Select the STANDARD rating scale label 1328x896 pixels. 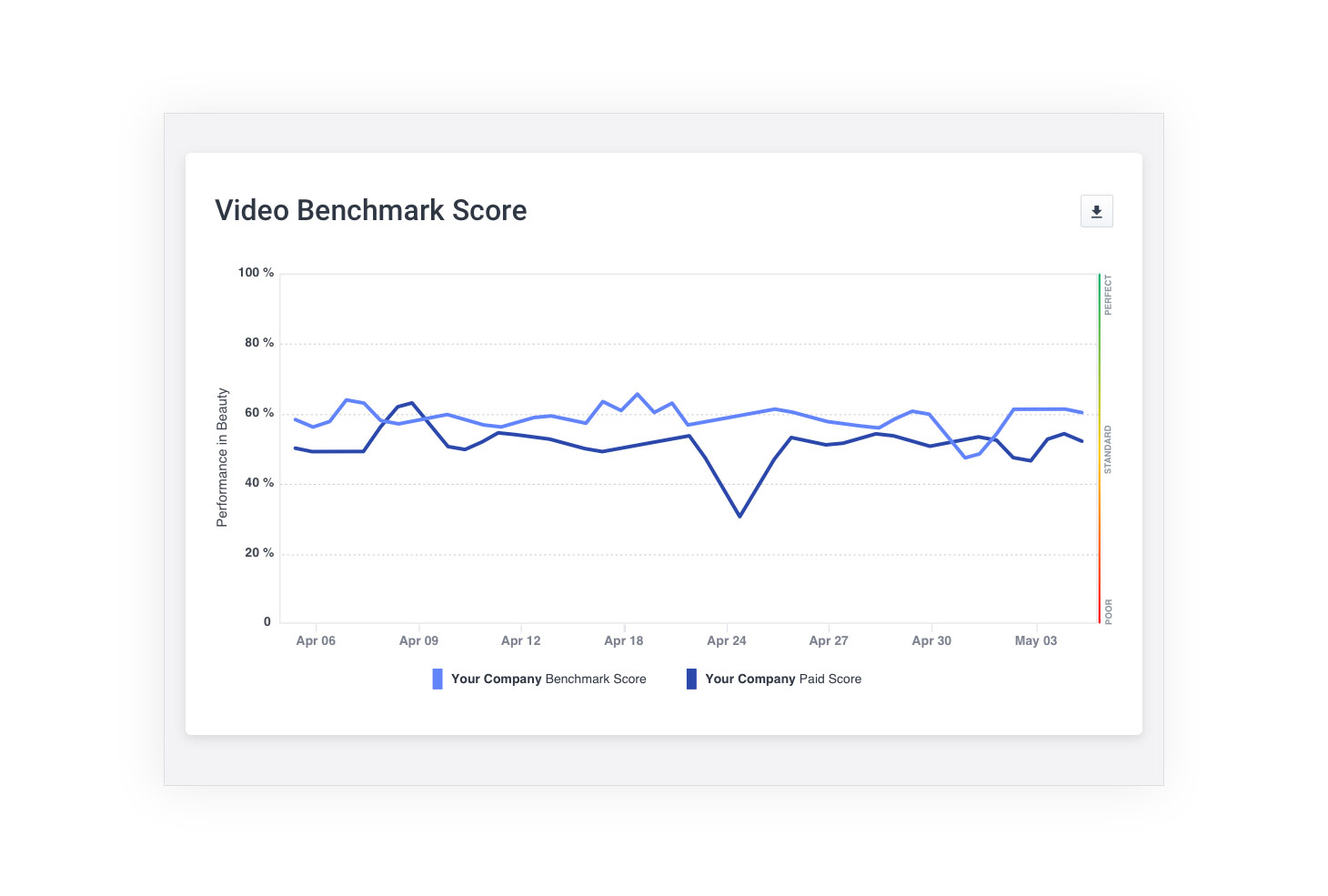[x=1108, y=449]
